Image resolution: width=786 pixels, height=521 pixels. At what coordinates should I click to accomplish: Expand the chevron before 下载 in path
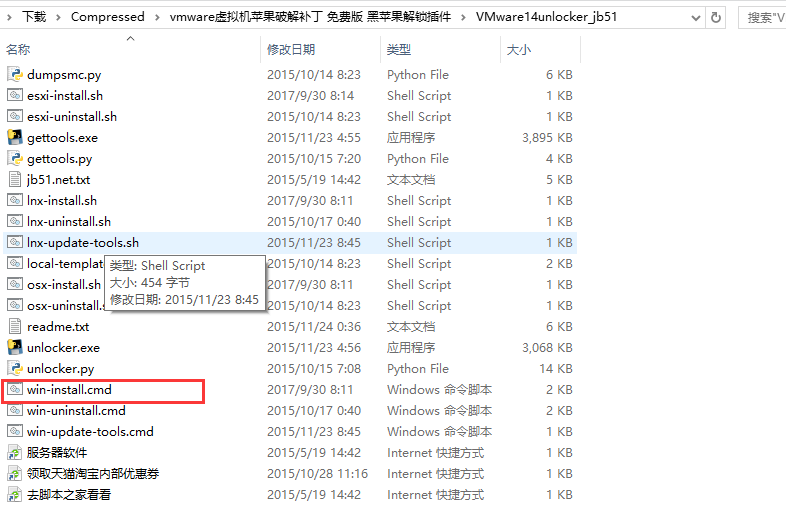(x=9, y=18)
